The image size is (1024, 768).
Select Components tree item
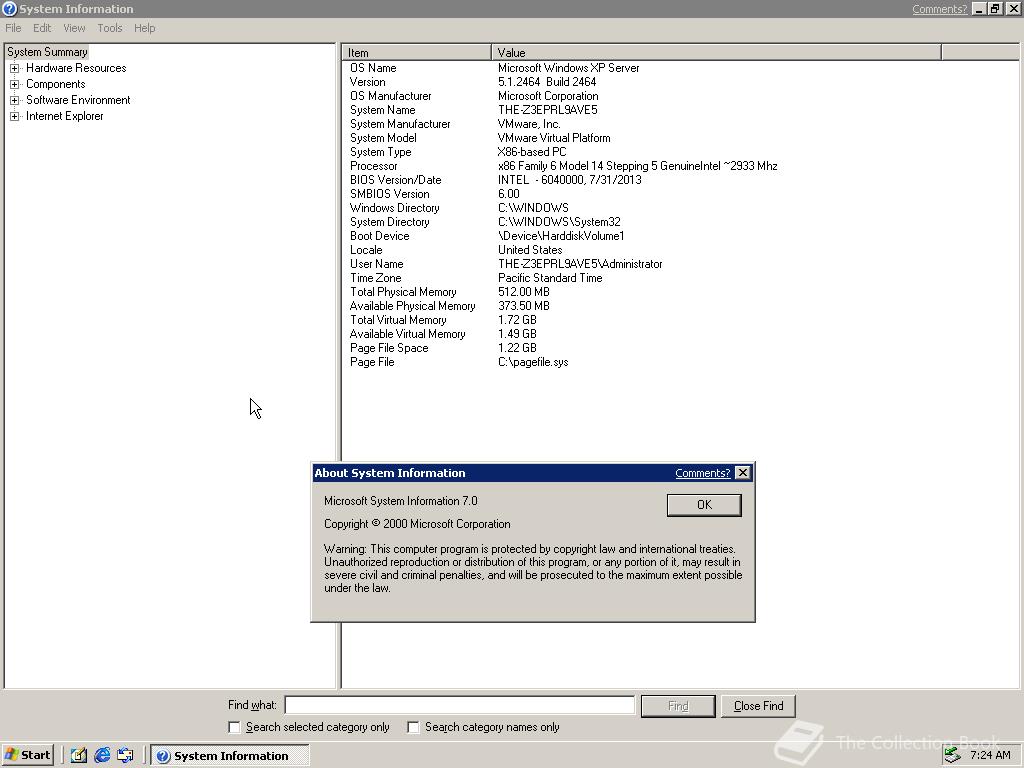(x=56, y=84)
